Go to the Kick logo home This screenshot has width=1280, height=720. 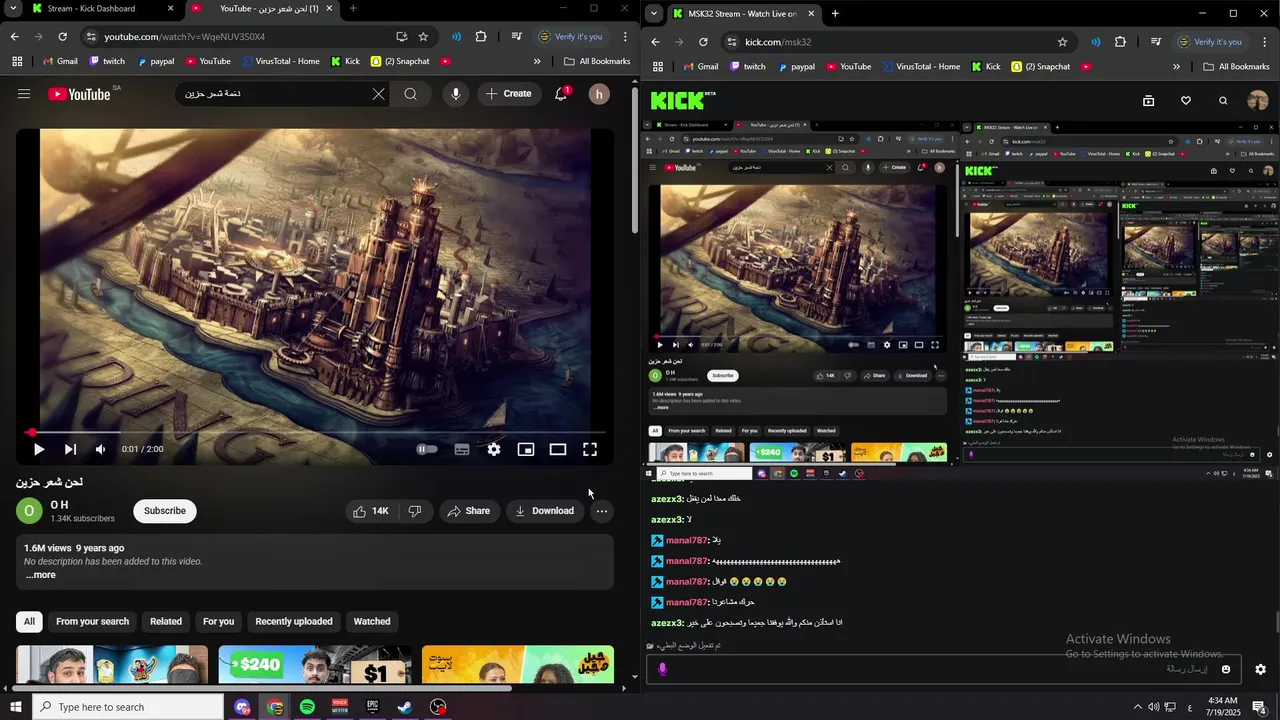coord(679,100)
